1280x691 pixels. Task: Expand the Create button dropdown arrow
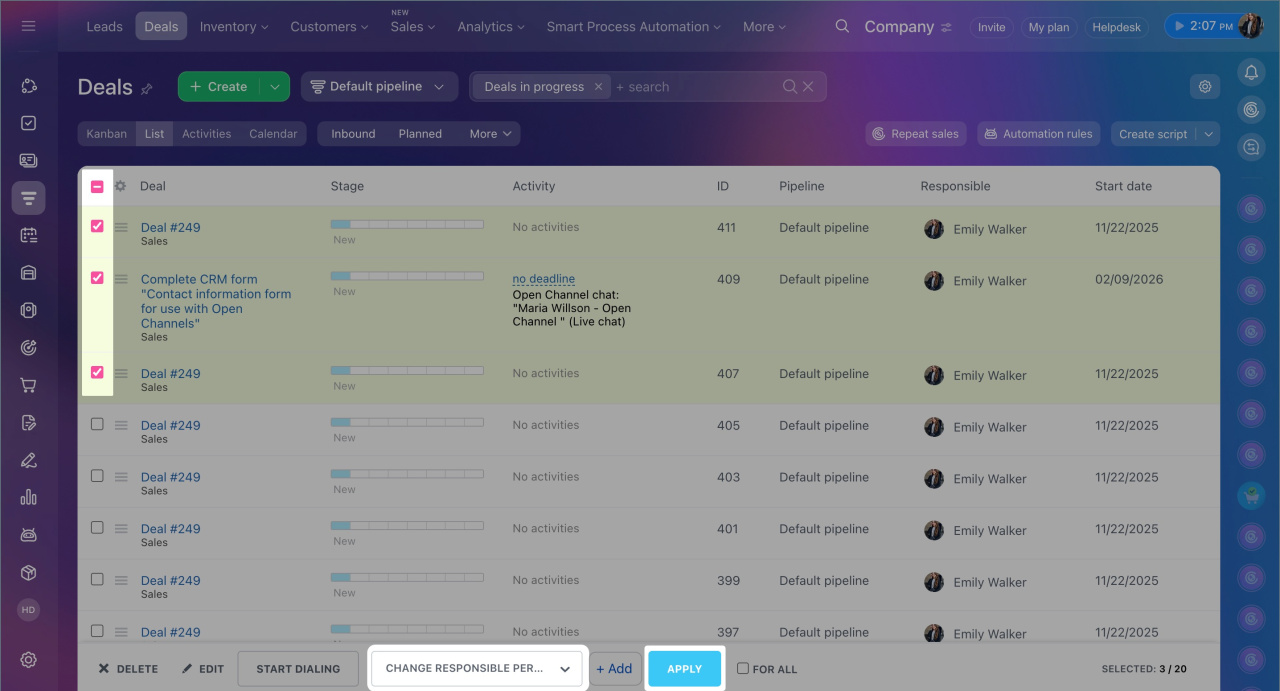[x=275, y=87]
